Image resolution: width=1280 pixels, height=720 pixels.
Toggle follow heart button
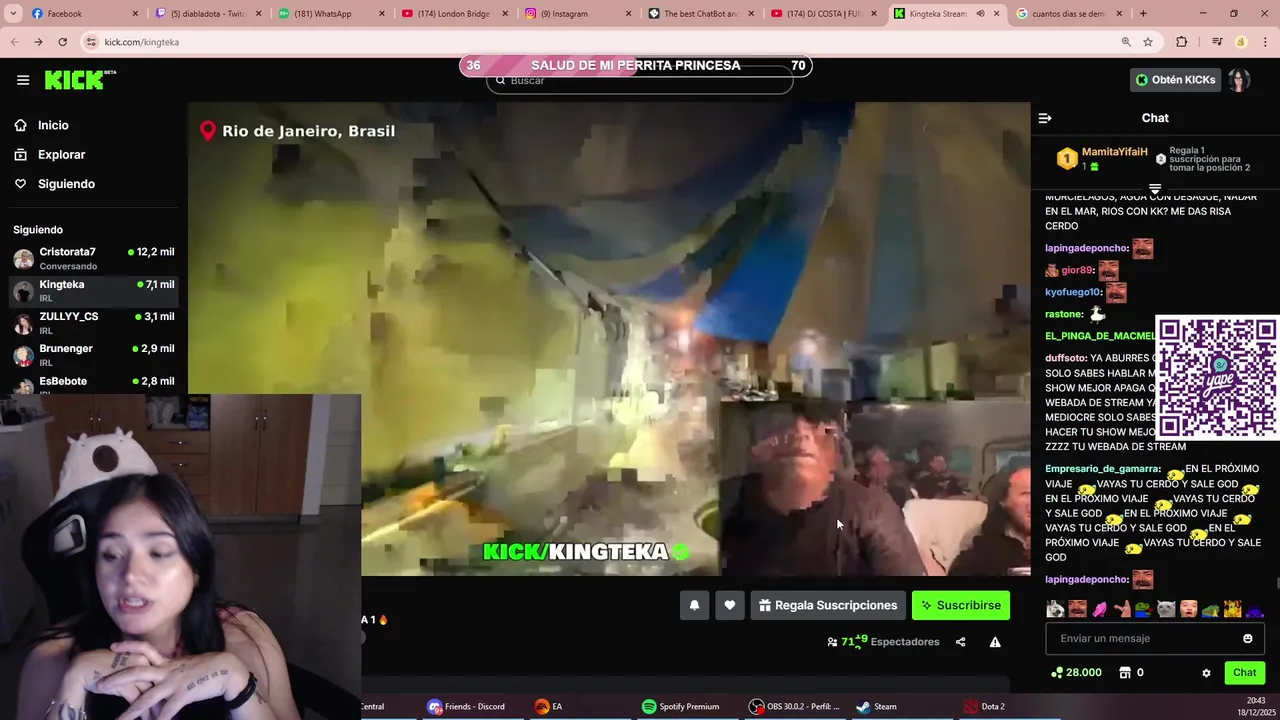730,605
